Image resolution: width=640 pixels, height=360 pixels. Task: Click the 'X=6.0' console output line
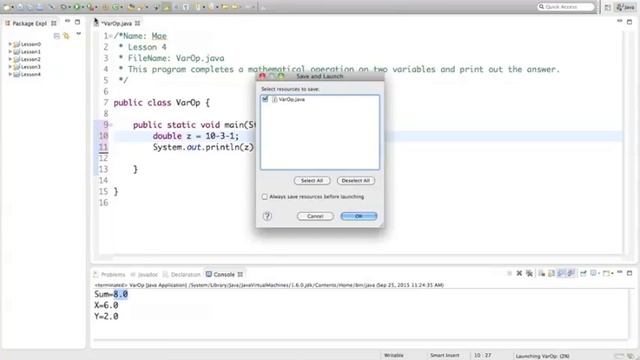[106, 305]
